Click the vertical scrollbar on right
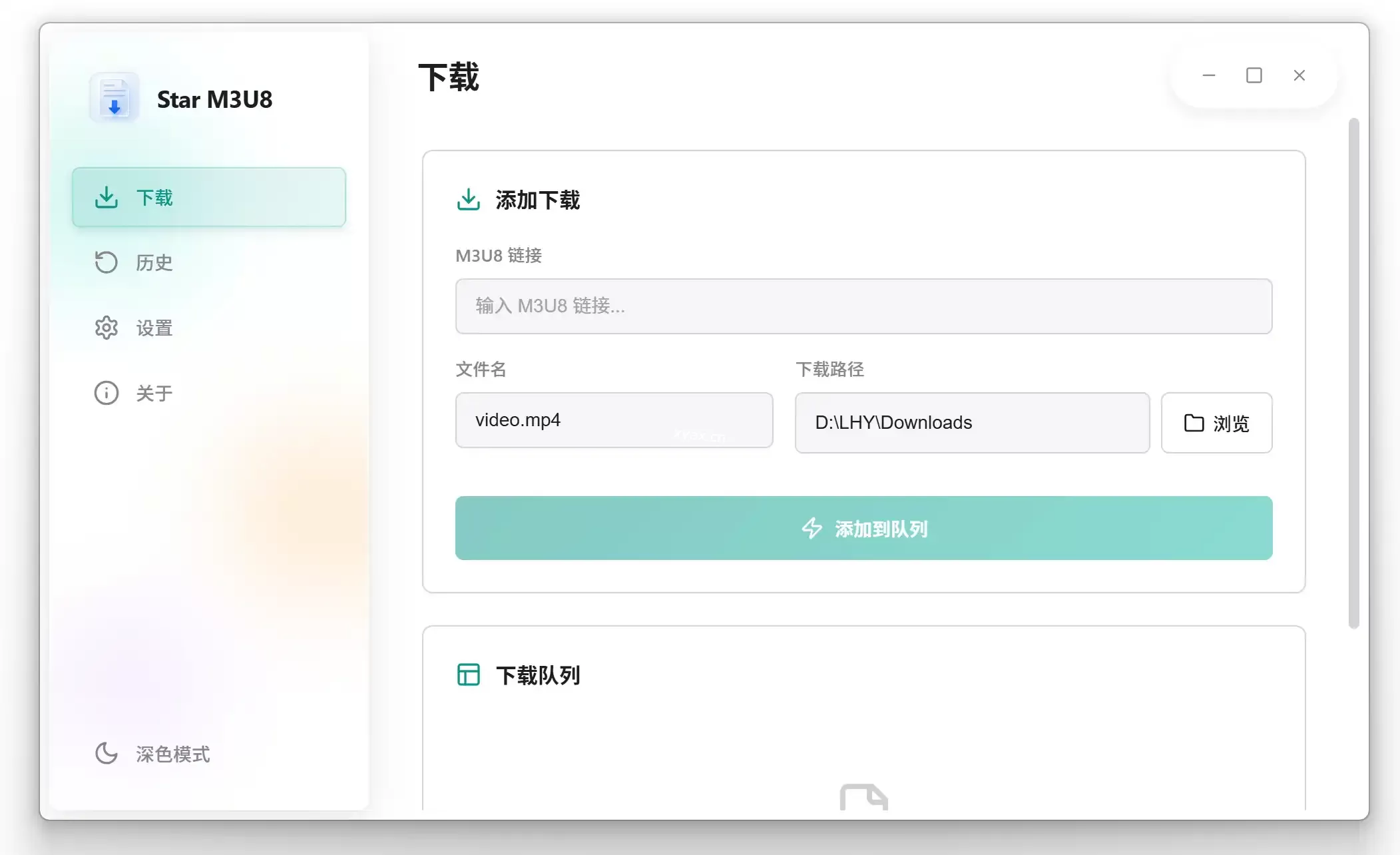 [x=1353, y=373]
